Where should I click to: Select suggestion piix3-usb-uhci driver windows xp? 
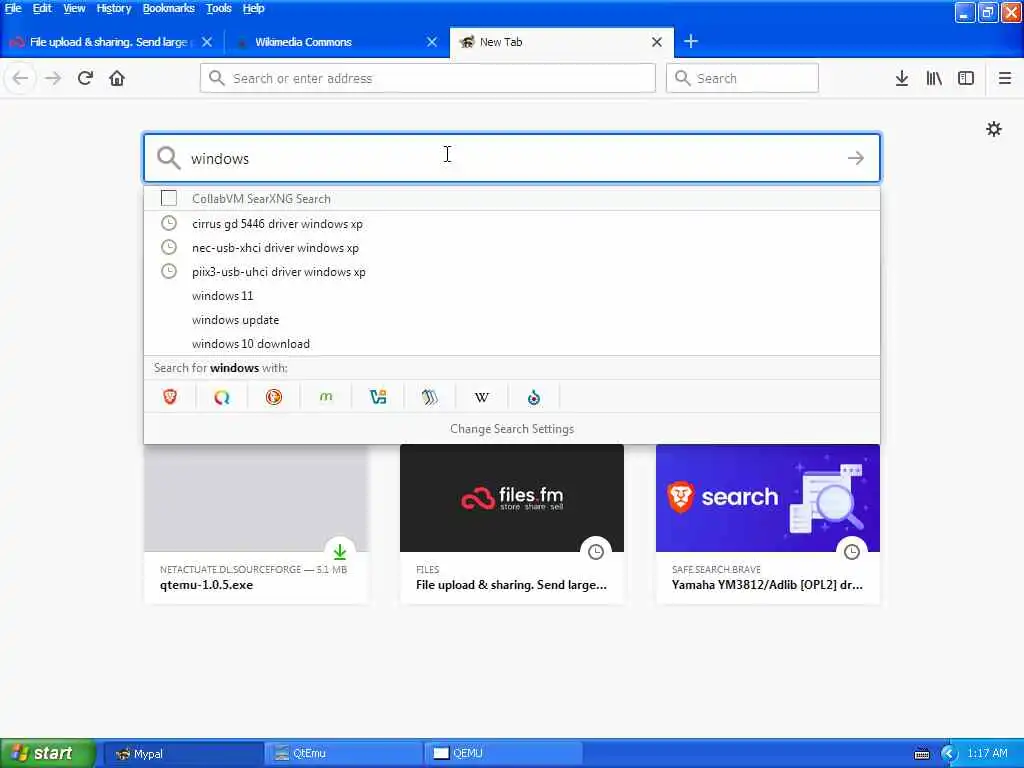511,272
